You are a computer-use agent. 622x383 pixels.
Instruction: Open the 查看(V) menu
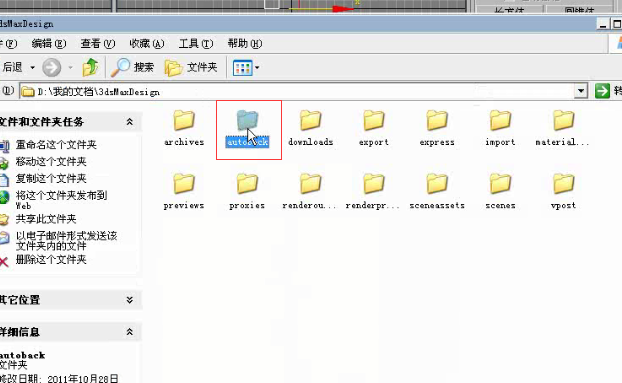[98, 44]
